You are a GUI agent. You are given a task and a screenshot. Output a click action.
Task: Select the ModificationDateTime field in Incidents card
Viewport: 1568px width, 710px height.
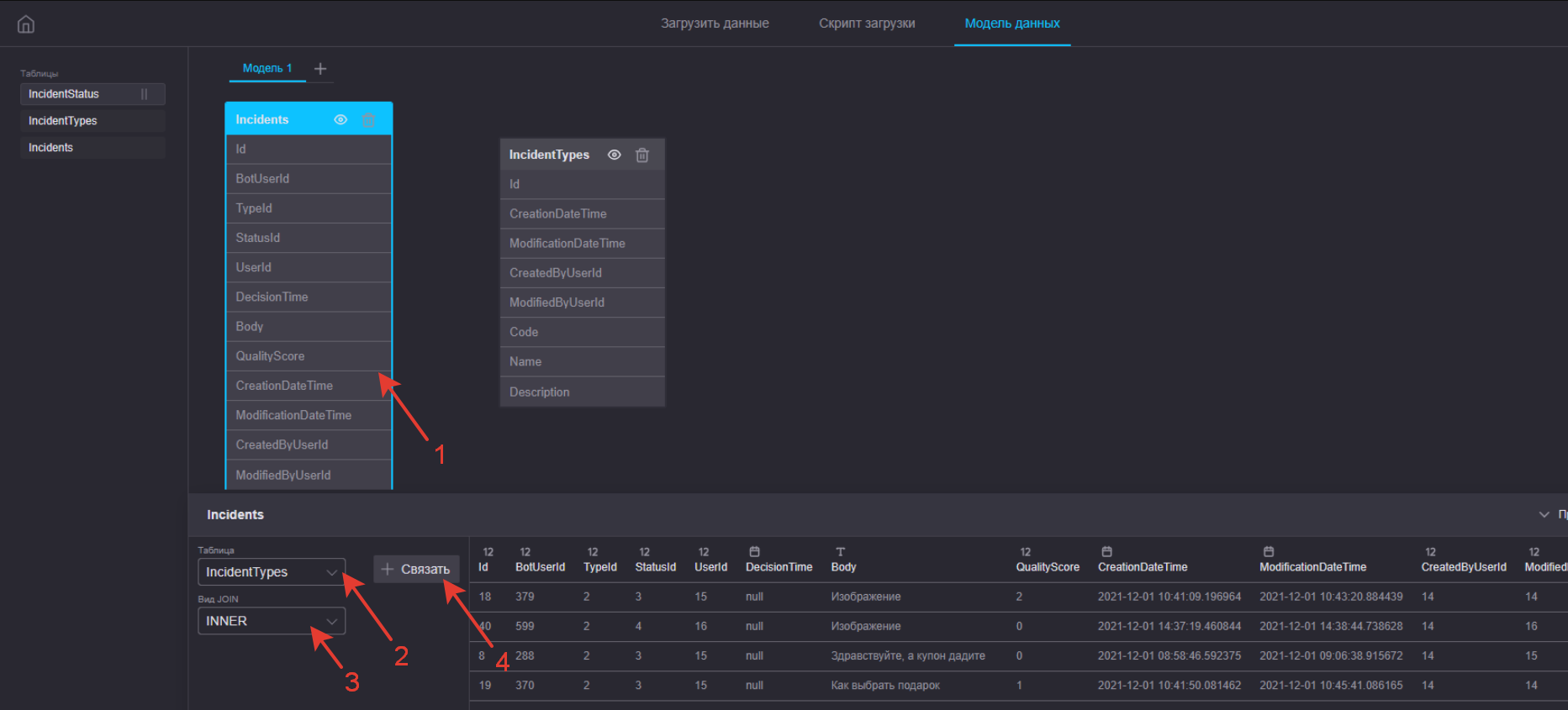(309, 415)
